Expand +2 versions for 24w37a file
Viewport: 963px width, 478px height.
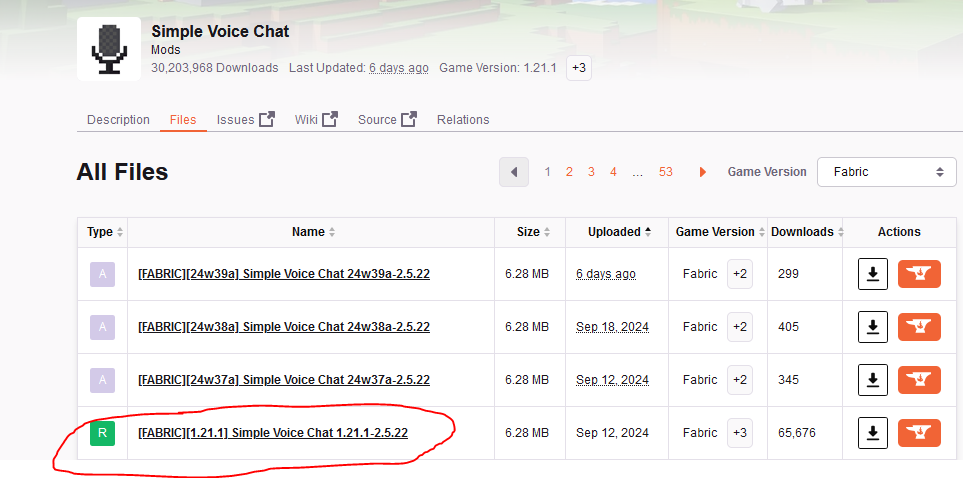(x=739, y=380)
